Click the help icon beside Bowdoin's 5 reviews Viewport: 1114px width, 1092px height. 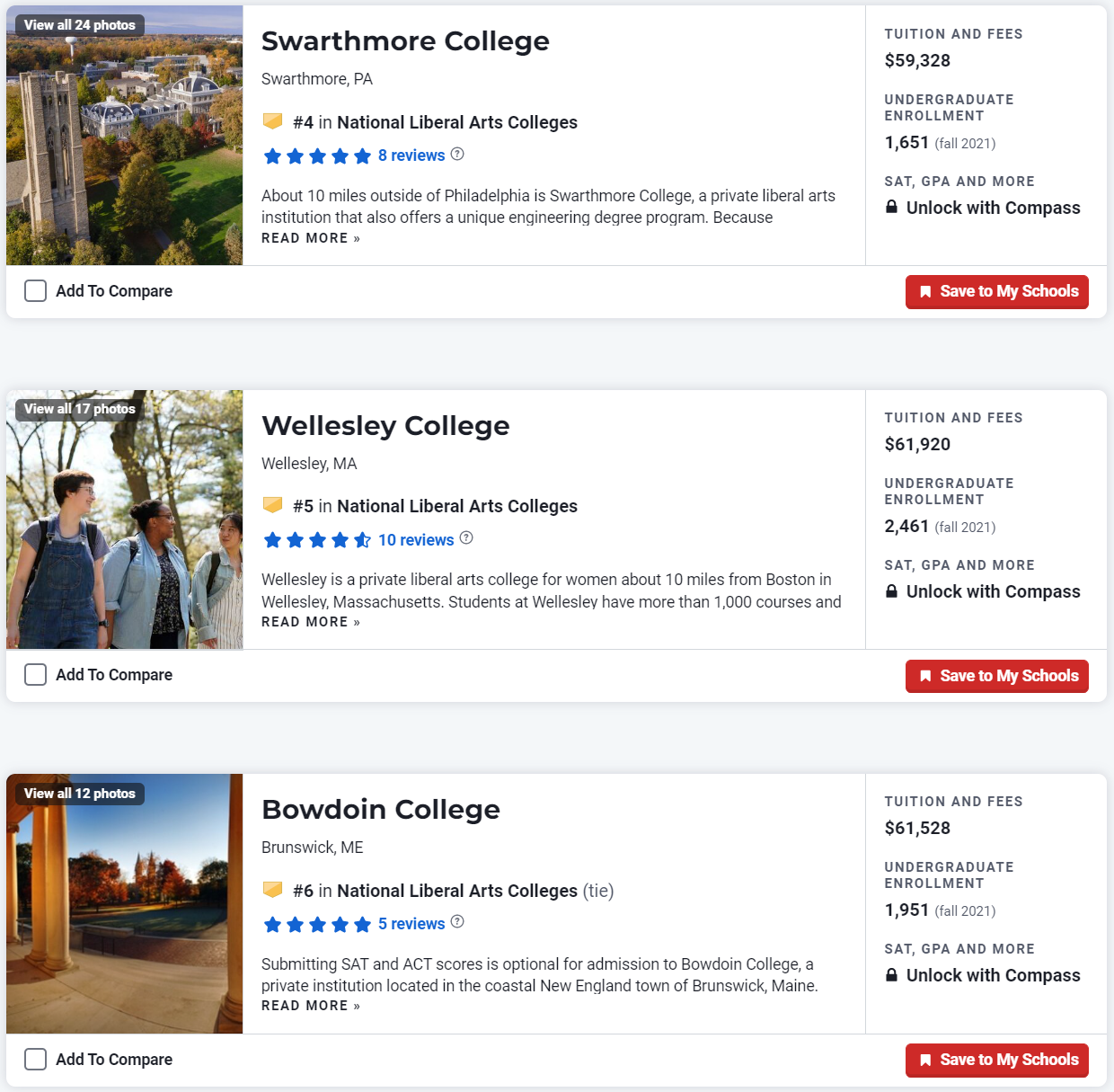[x=457, y=921]
